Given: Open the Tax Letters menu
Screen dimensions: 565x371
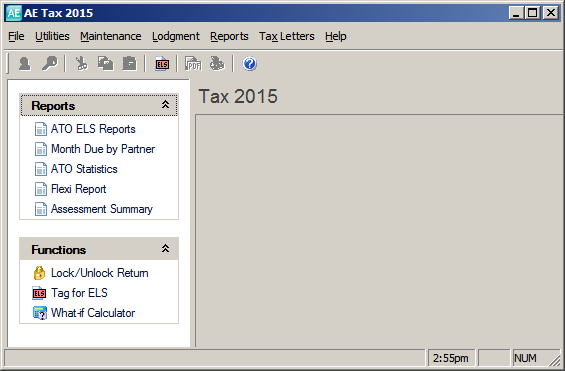Looking at the screenshot, I should pyautogui.click(x=286, y=36).
